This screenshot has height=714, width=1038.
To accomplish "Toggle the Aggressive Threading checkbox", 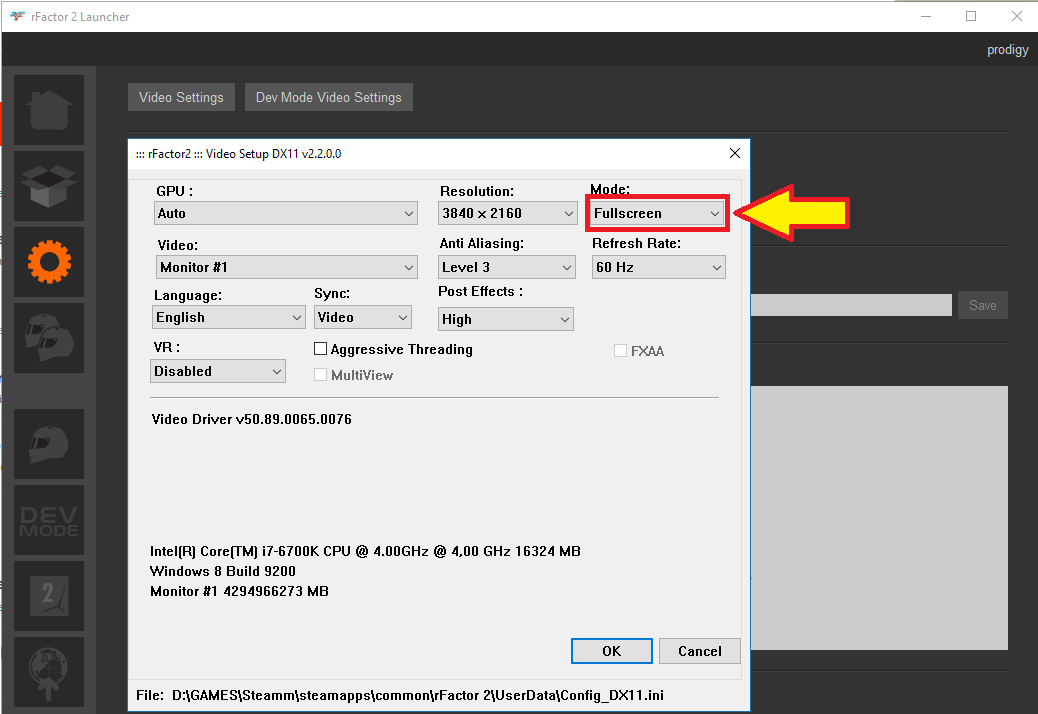I will (x=320, y=349).
